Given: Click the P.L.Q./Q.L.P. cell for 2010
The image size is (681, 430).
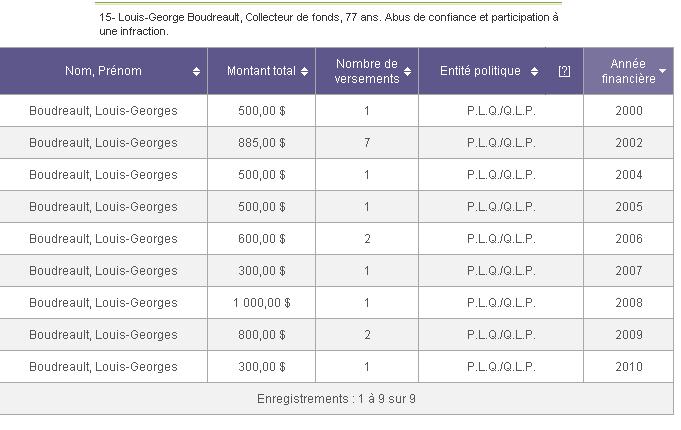Looking at the screenshot, I should point(501,367).
